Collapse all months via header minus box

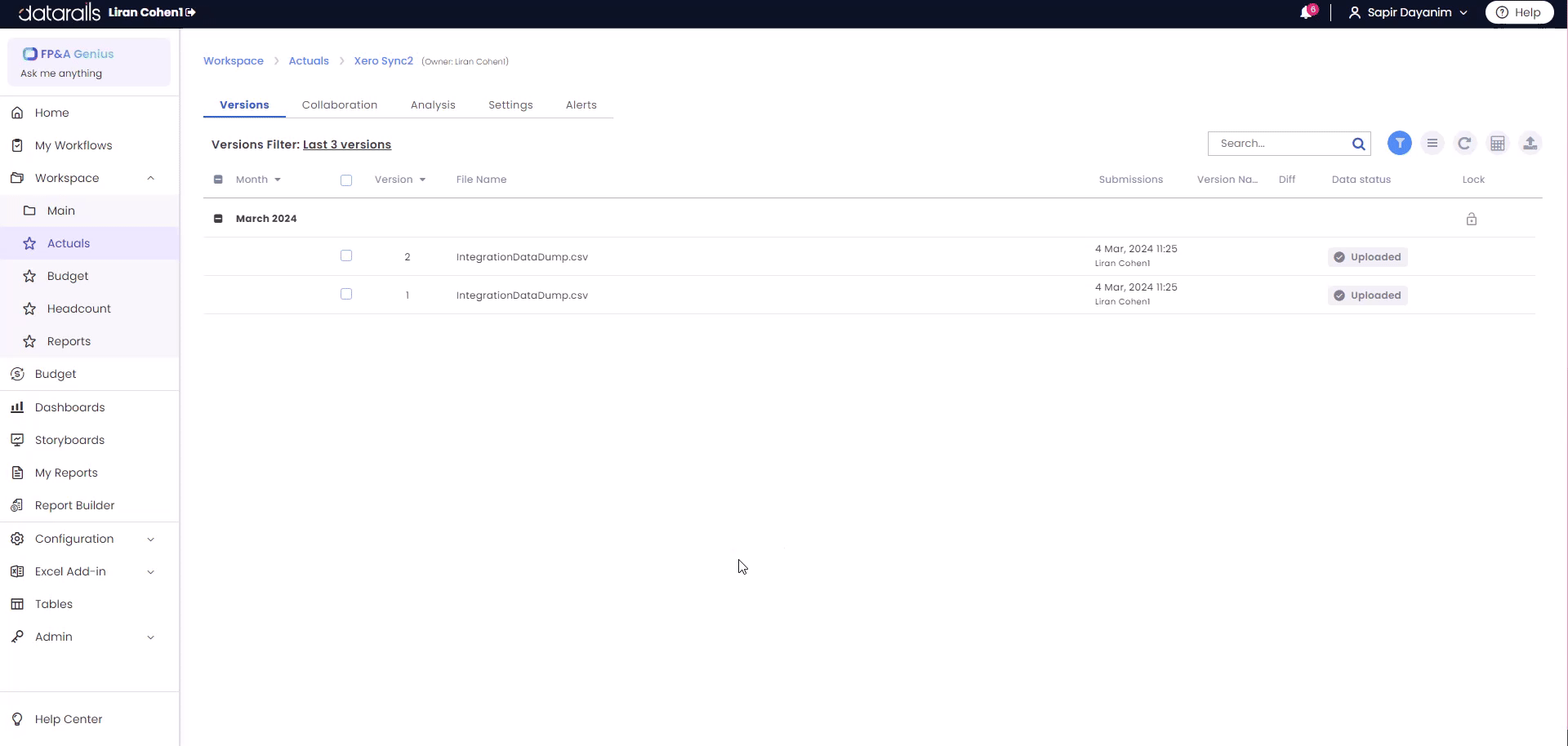click(x=218, y=180)
